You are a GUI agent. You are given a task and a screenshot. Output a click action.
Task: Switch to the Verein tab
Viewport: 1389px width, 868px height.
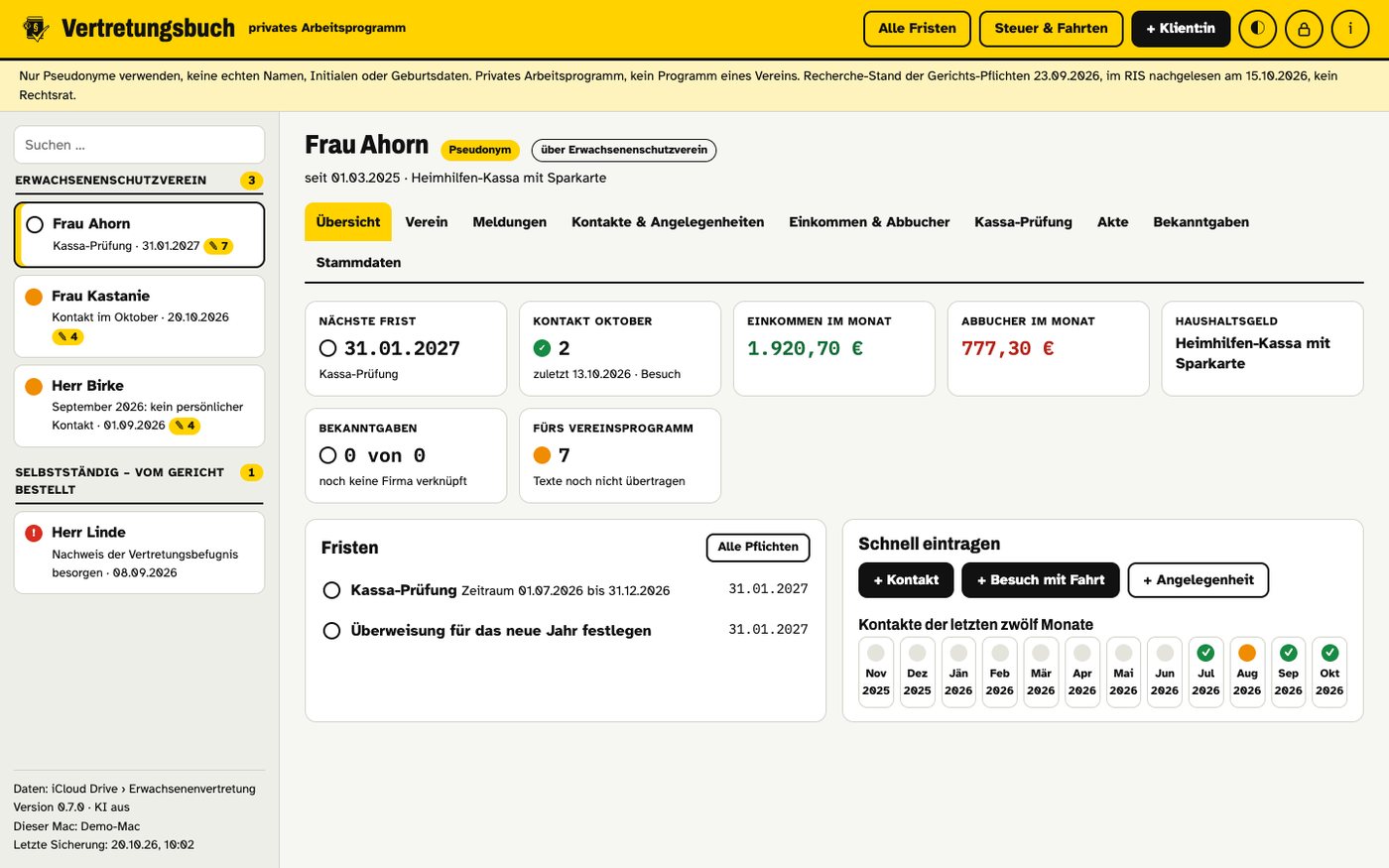[x=427, y=222]
